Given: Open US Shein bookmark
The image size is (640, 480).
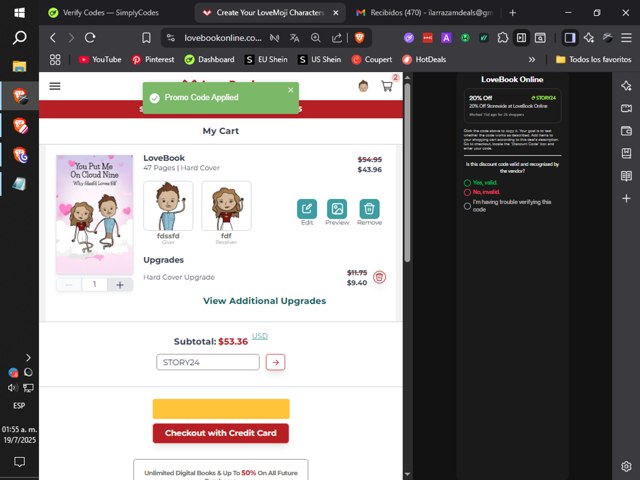Looking at the screenshot, I should tap(320, 60).
